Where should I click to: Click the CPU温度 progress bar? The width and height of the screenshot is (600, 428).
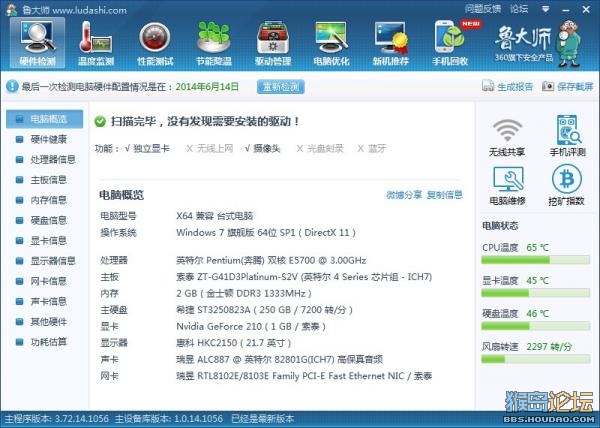click(535, 260)
